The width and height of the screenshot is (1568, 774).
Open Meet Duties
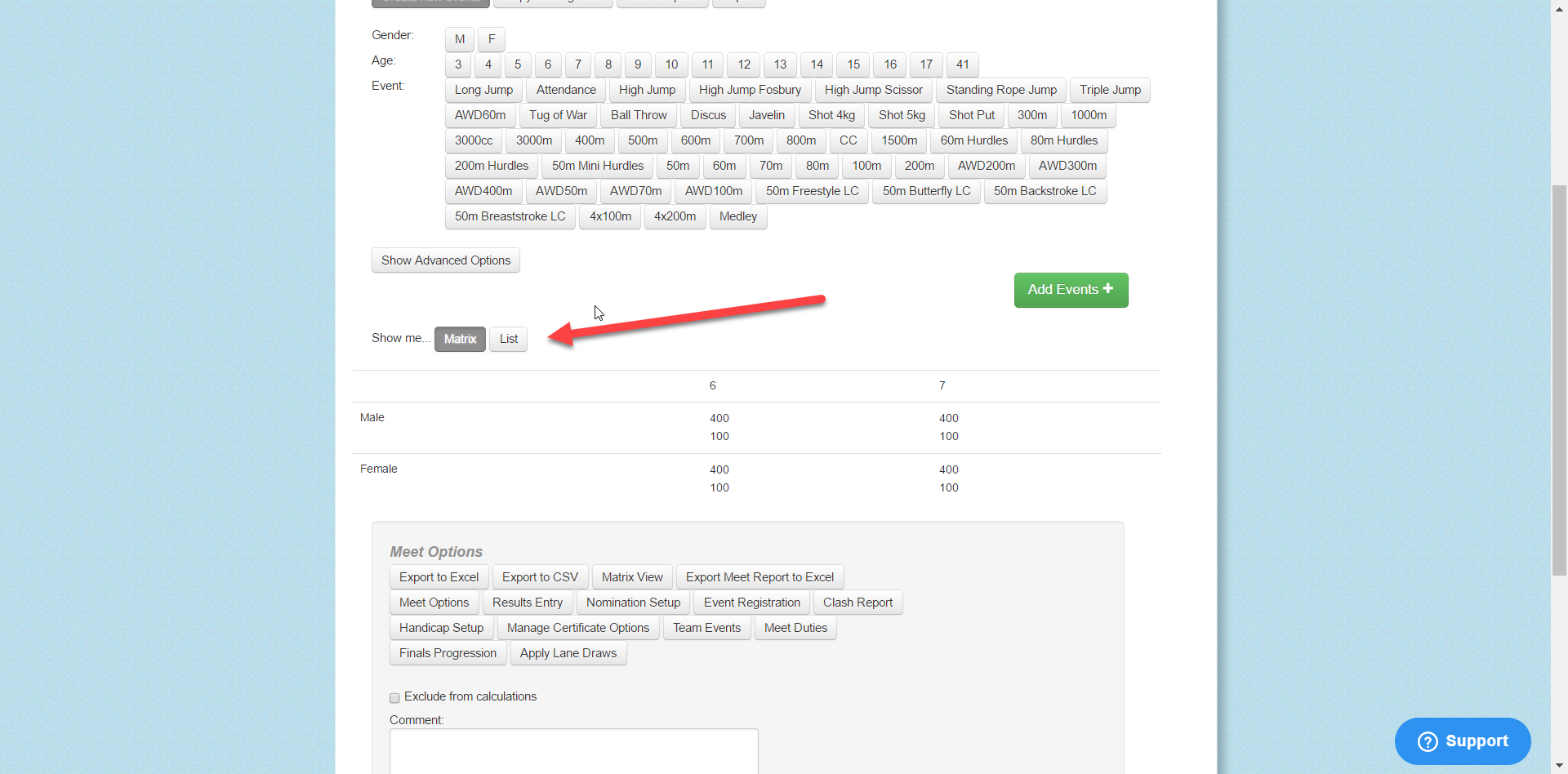pos(795,628)
